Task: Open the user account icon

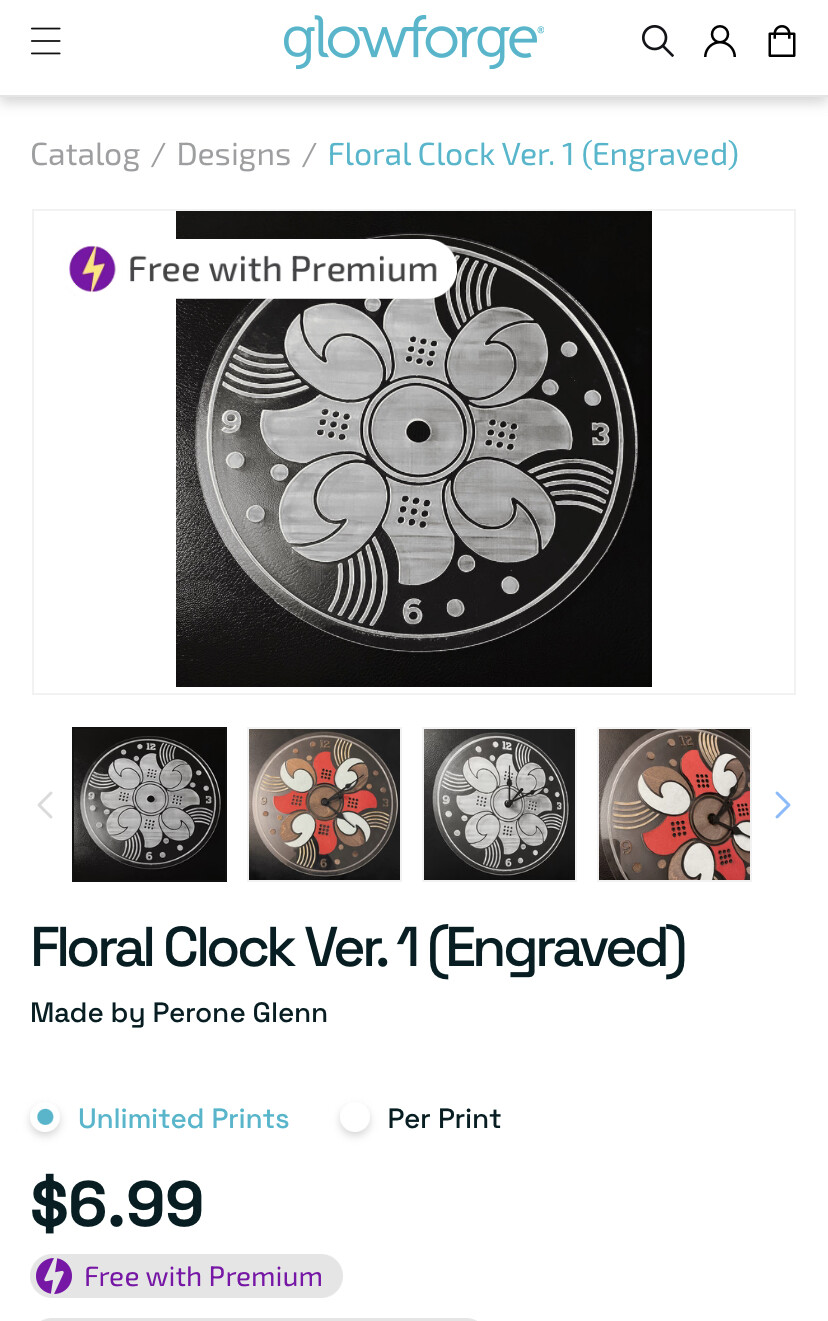Action: click(x=720, y=41)
